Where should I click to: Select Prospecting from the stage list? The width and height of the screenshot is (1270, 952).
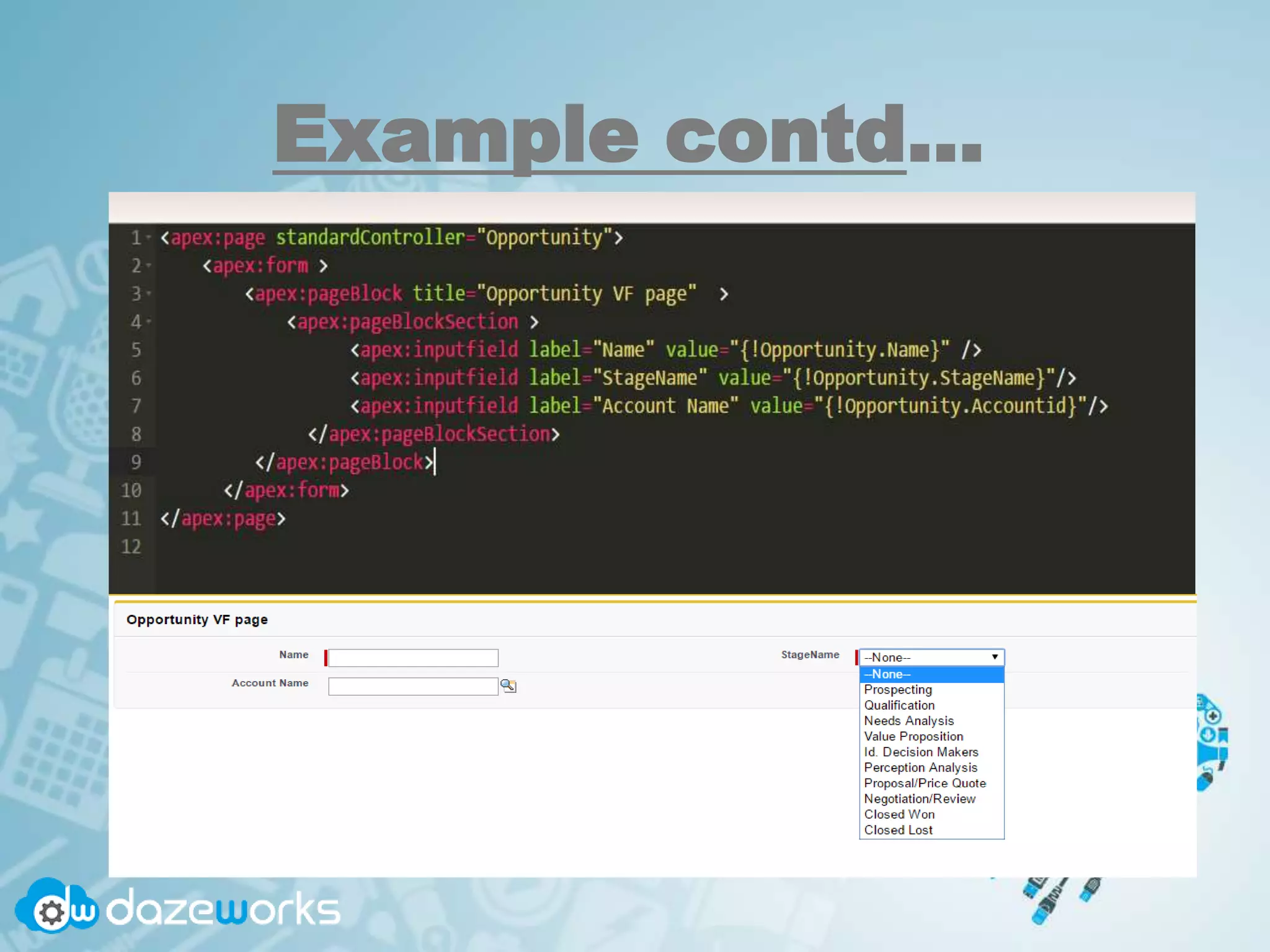[x=897, y=690]
